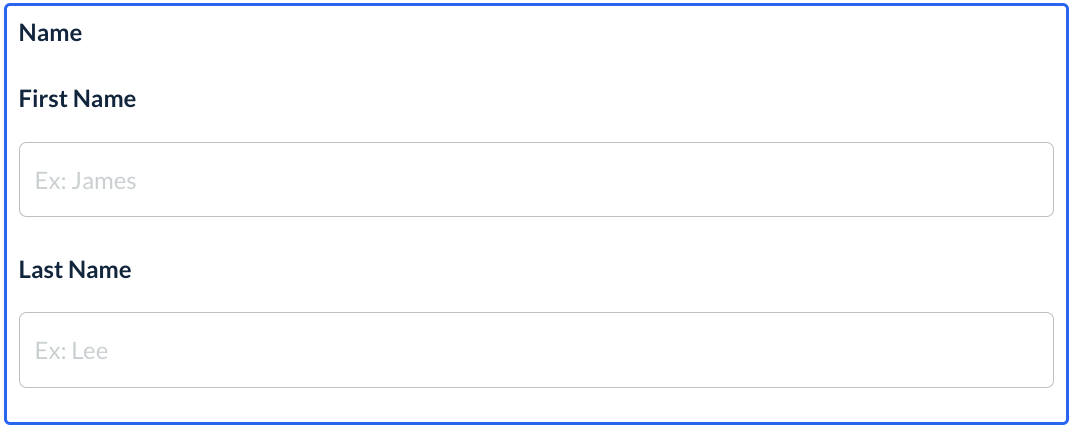Activate the first name entry box
The image size is (1070, 426).
(x=536, y=180)
